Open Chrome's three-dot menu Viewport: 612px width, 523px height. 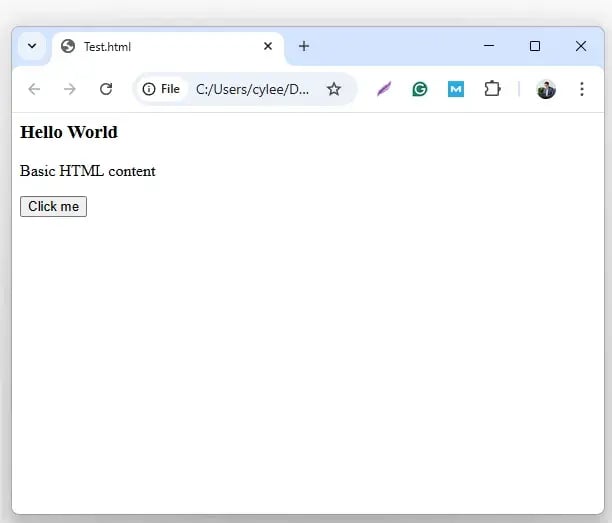coord(582,89)
